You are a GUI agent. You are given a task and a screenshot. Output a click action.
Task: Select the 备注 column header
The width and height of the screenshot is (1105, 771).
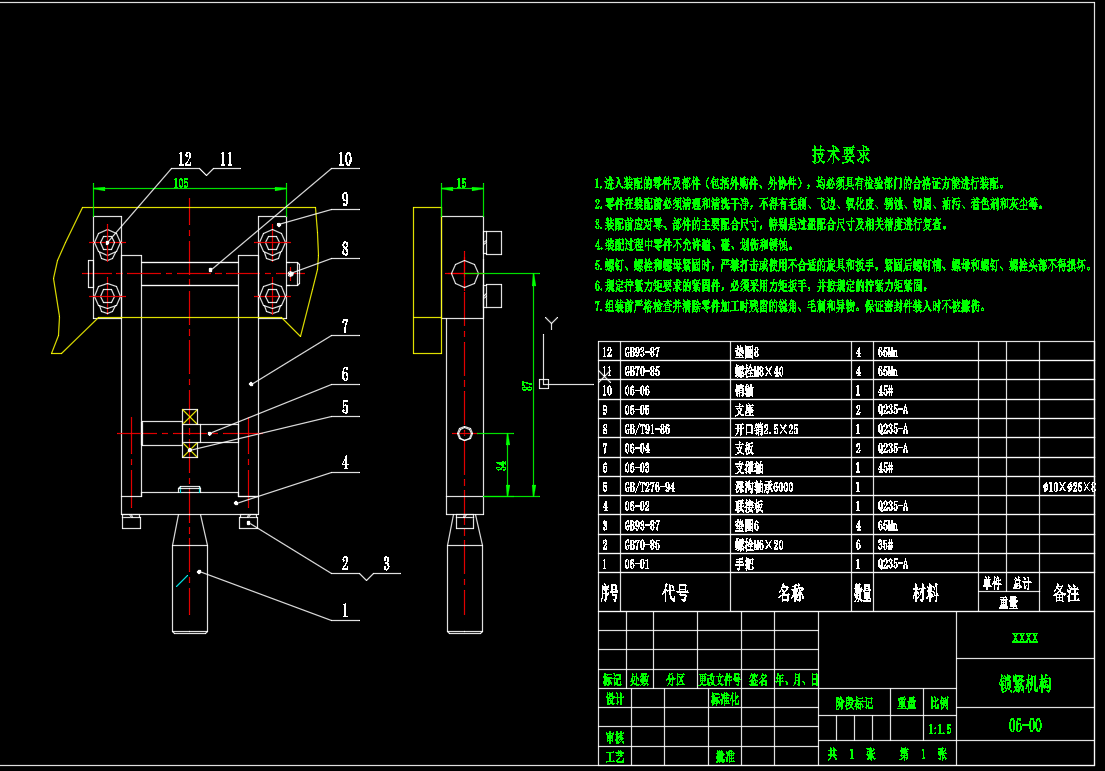point(1066,594)
